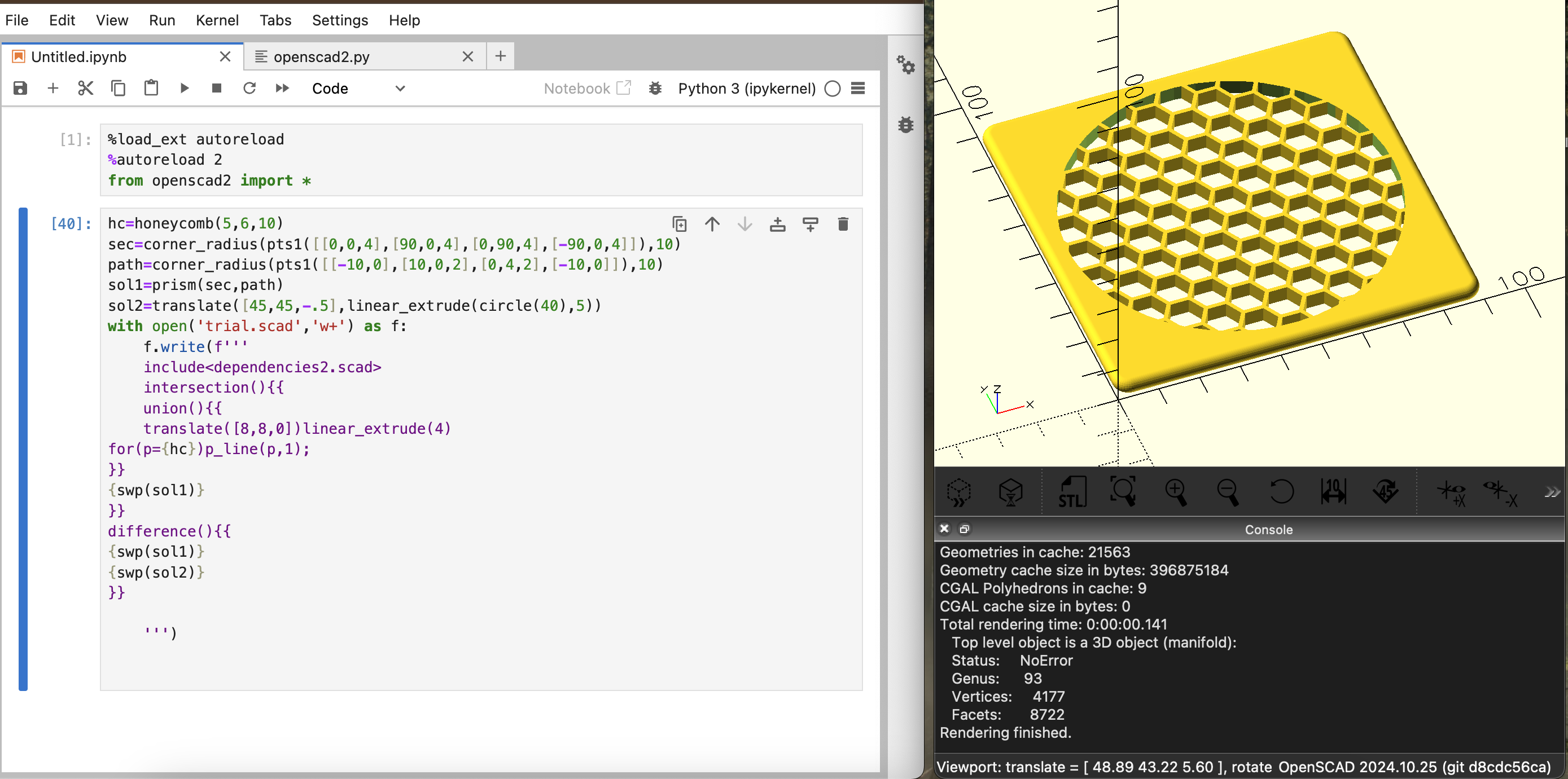Click the Export as STL icon
The height and width of the screenshot is (779, 1568).
pyautogui.click(x=1072, y=491)
